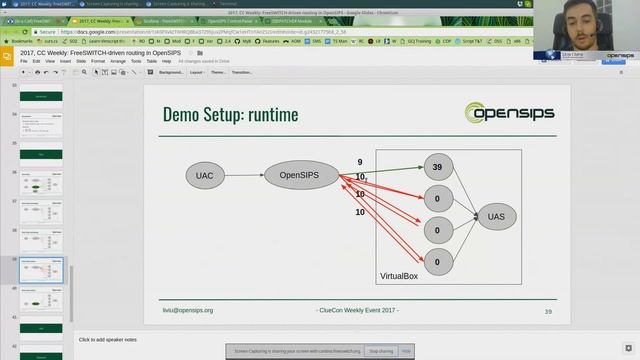Select slide 33 thumbnail in filmstrip
The image size is (640, 360).
[x=41, y=96]
